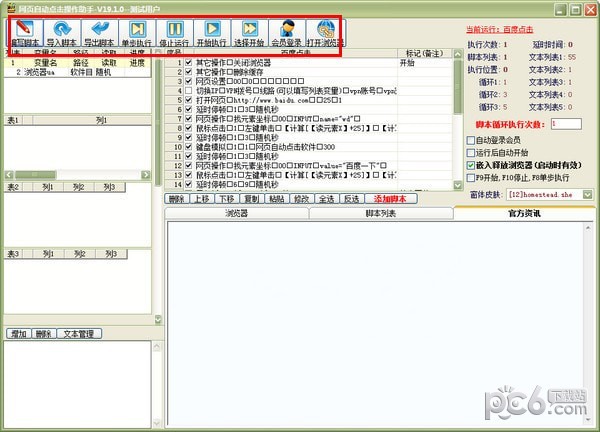Click the 粘贴 paste button

(277, 199)
